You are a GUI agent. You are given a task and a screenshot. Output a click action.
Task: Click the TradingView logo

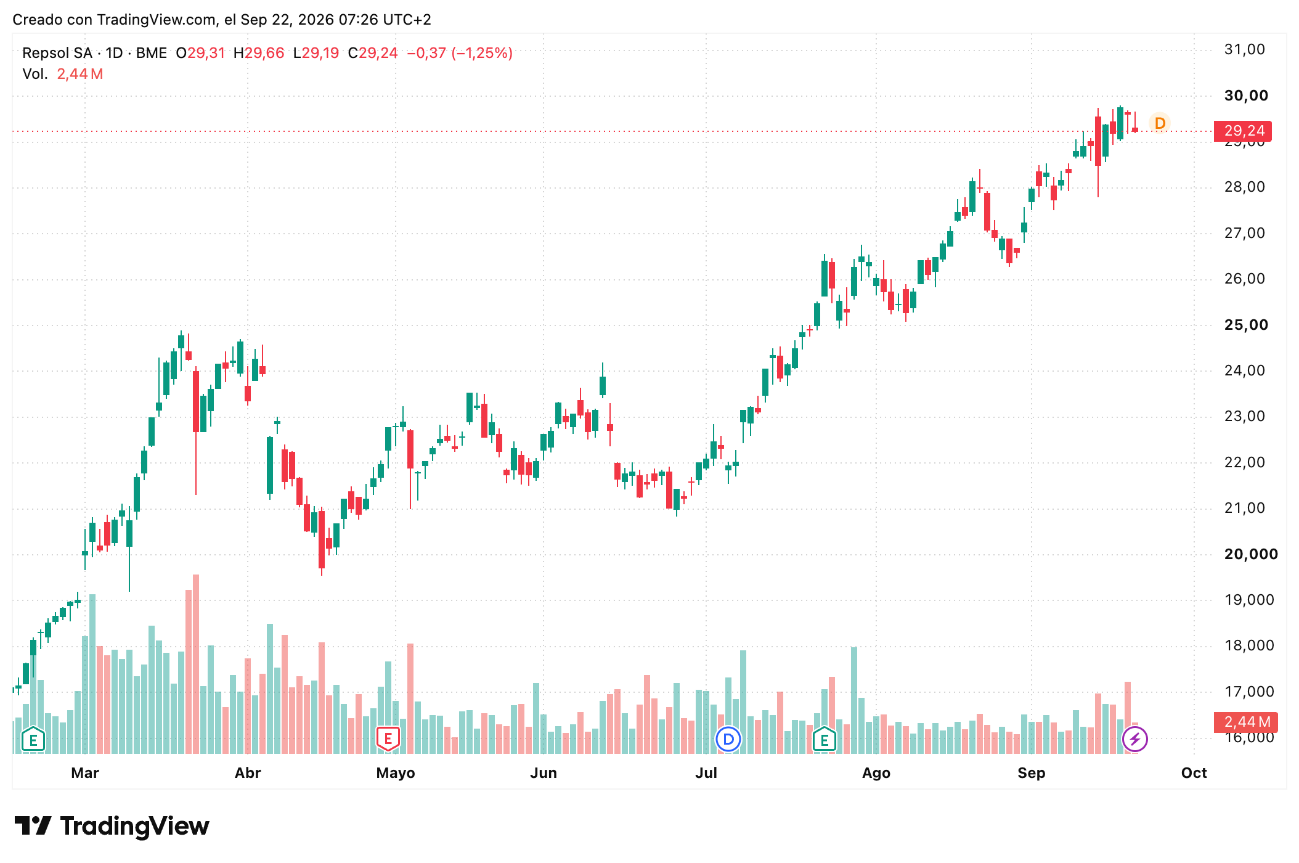tap(112, 826)
